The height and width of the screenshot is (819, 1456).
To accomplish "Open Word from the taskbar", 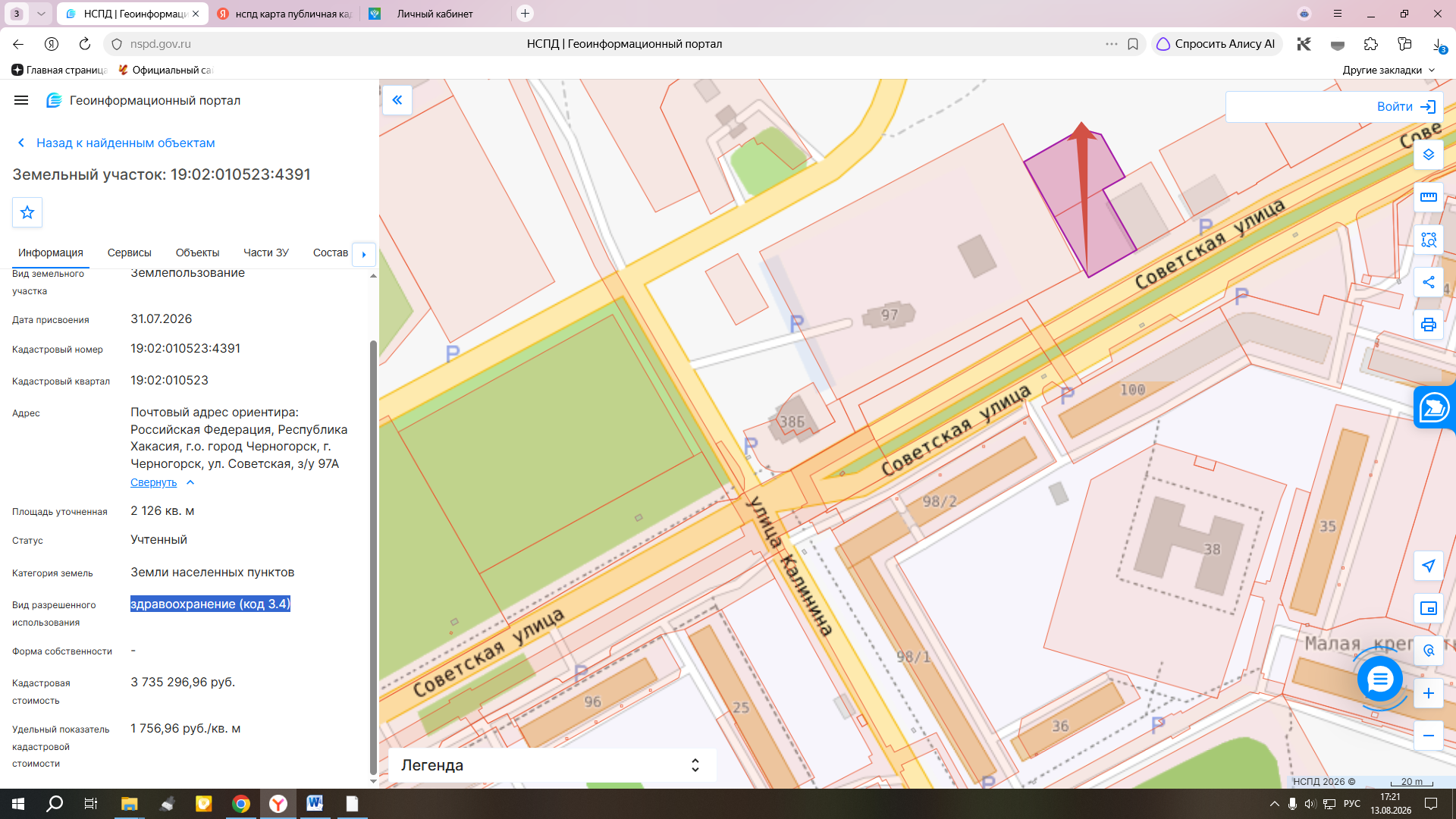I will point(315,804).
